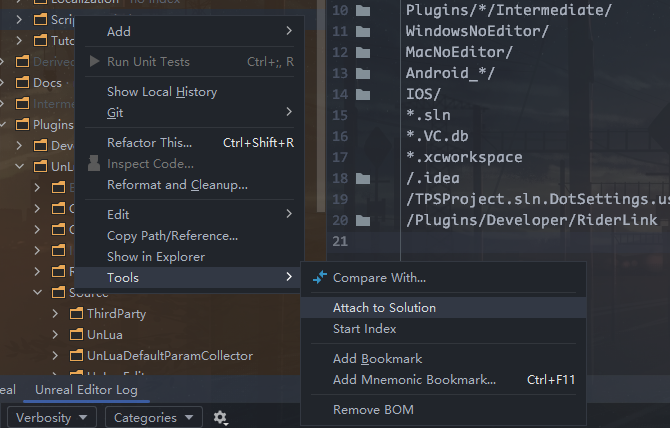The width and height of the screenshot is (670, 428).
Task: Click line '/Plugins/Developer/RiderLink' in editor
Action: 532,220
